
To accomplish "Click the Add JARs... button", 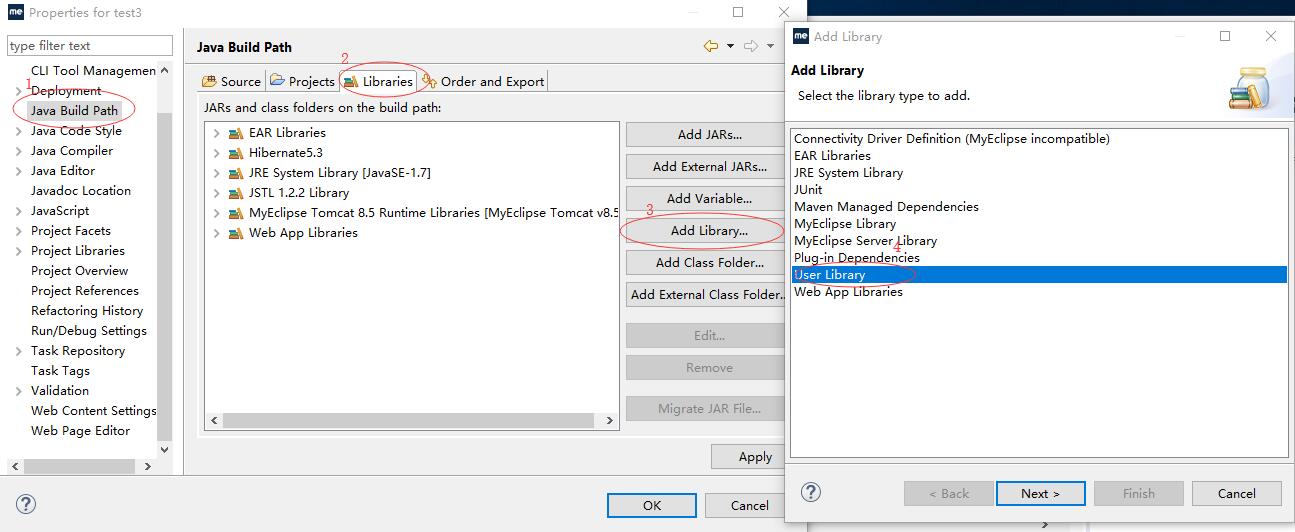I will (709, 134).
